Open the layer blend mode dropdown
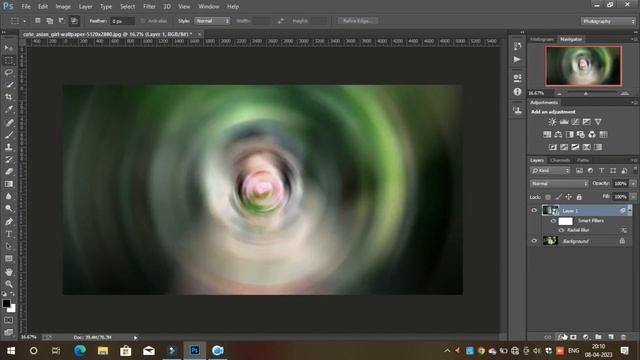The height and width of the screenshot is (360, 640). (x=559, y=184)
